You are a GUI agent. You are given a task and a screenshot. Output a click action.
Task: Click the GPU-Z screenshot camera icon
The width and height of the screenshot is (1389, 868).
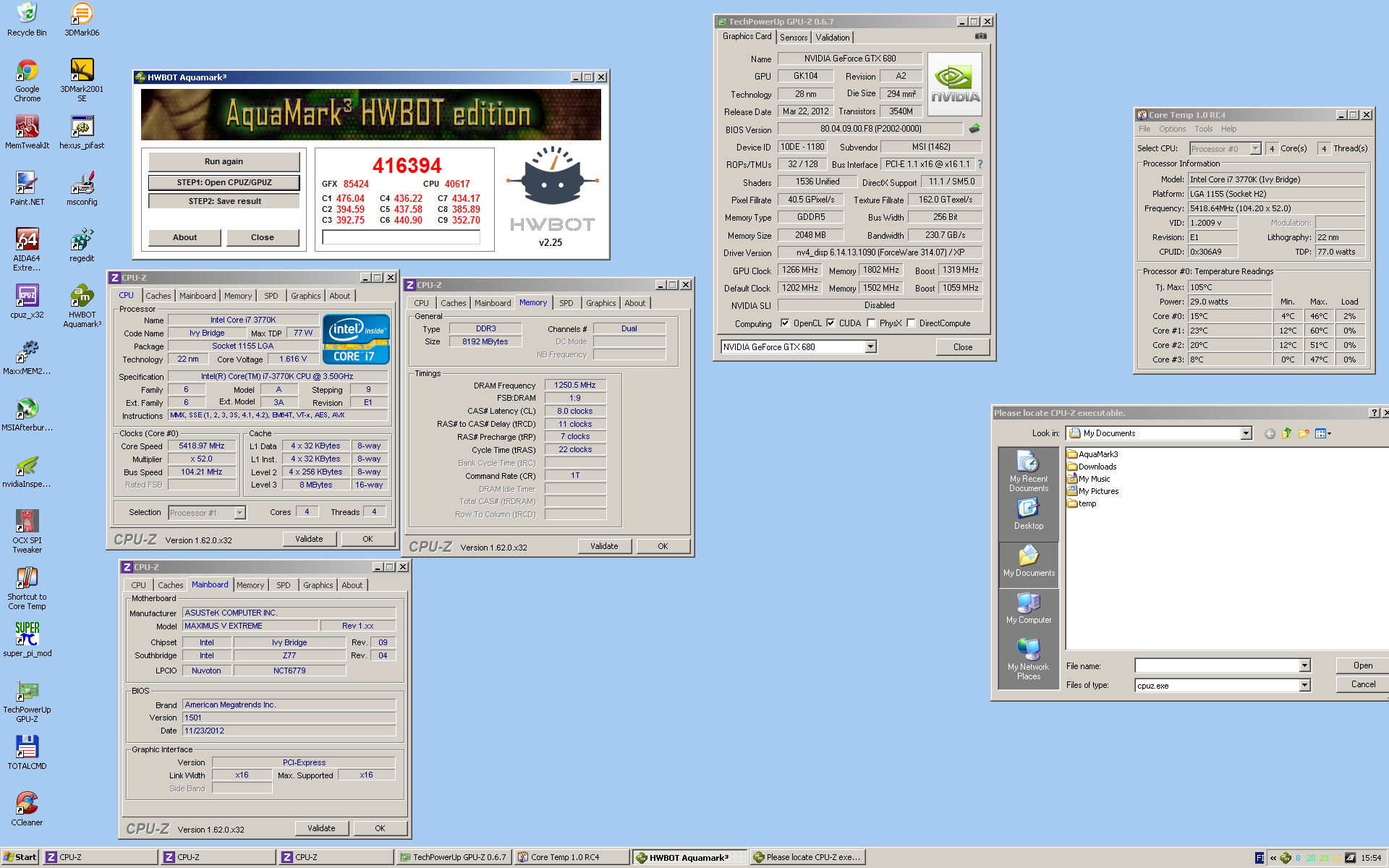click(980, 36)
